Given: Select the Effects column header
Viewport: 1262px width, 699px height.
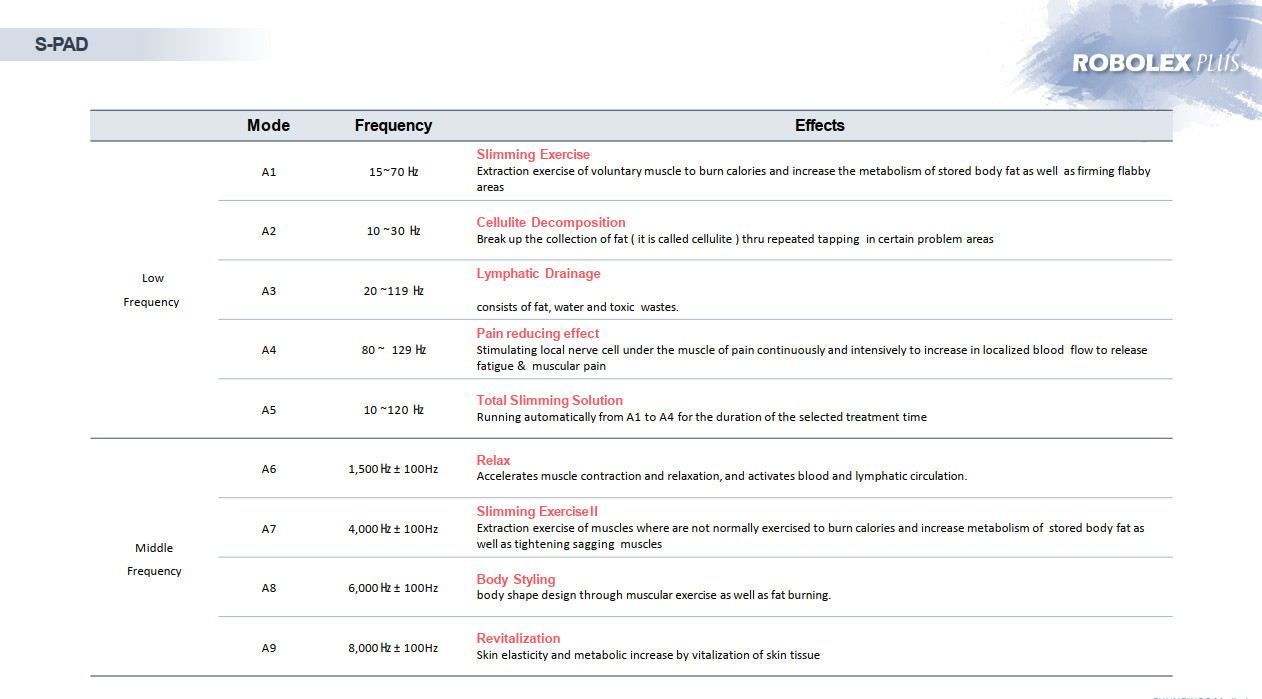Looking at the screenshot, I should [820, 125].
